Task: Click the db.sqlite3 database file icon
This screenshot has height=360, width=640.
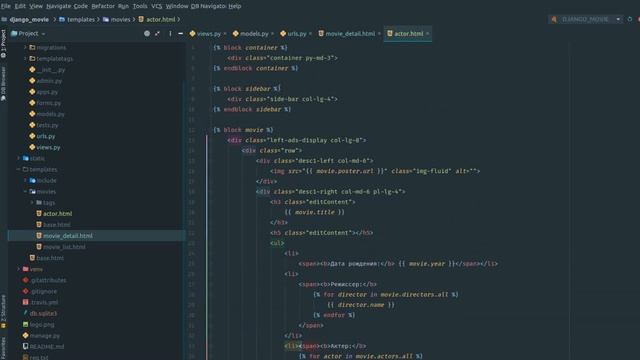Action: [25, 313]
